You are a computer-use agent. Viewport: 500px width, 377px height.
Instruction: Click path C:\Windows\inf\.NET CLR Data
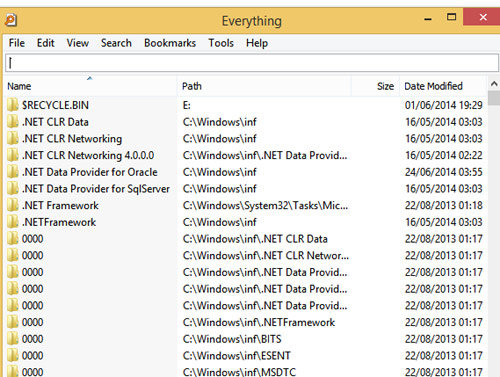click(x=255, y=239)
